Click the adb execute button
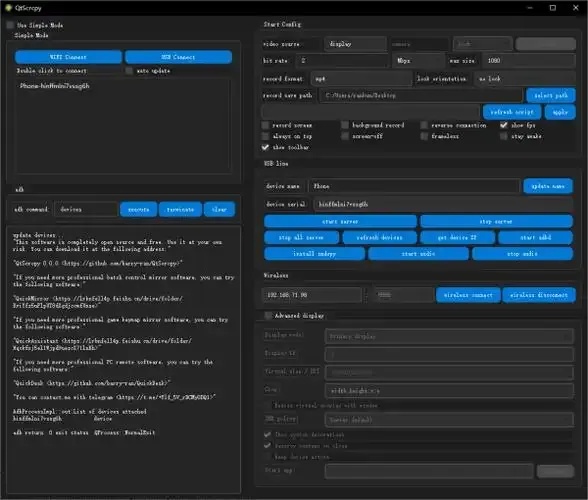 click(138, 209)
